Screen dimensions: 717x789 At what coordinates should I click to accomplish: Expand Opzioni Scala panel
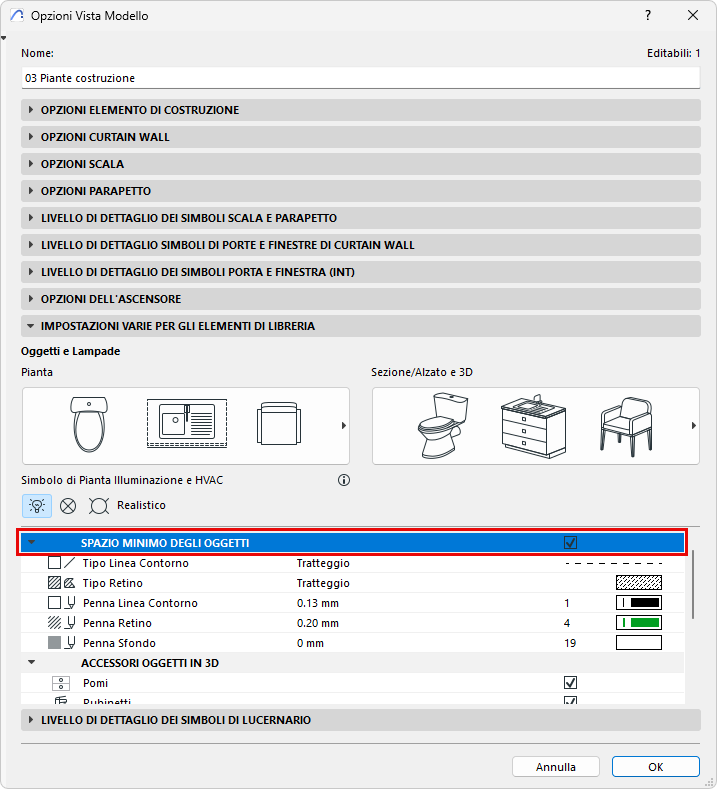pyautogui.click(x=361, y=164)
